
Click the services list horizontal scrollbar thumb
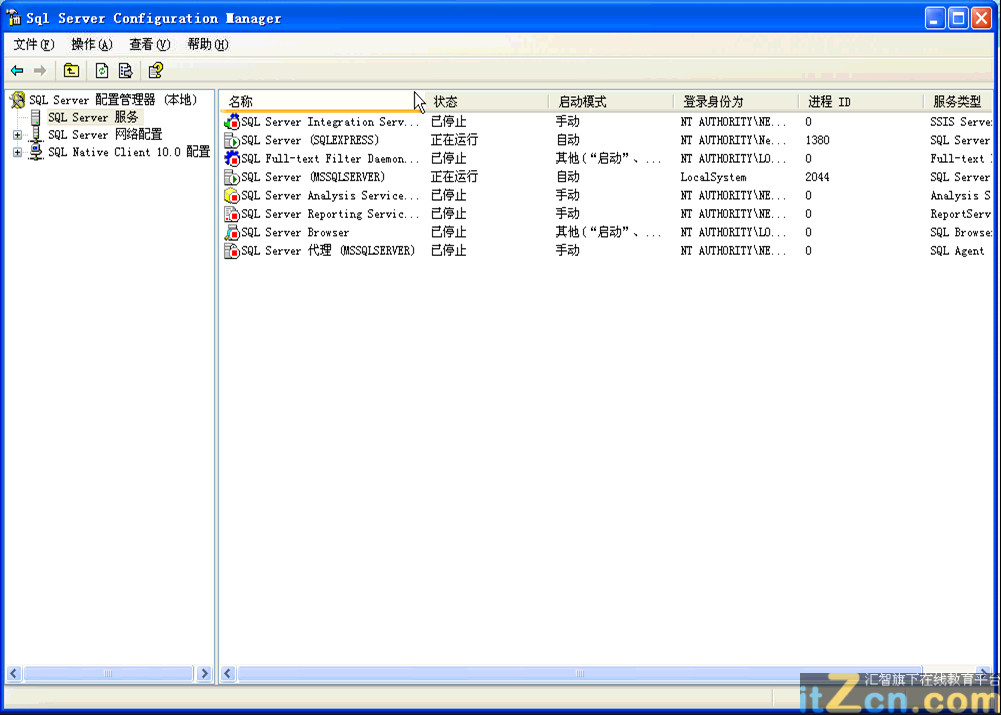point(580,674)
